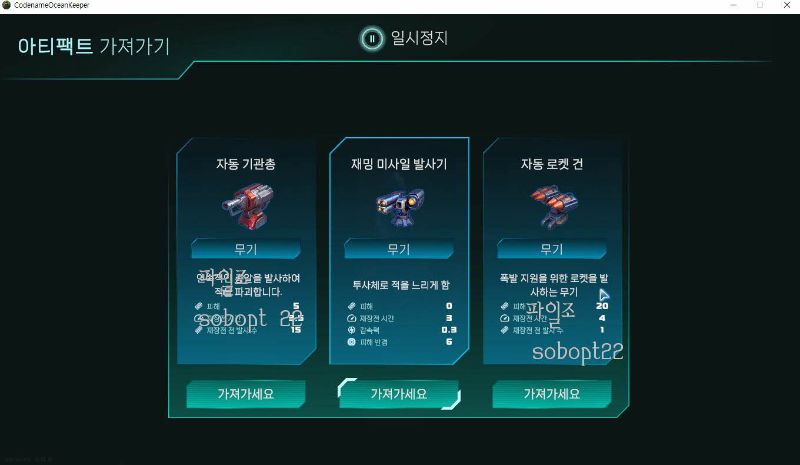Click the reload time clock icon on jamming card
800x465 pixels.
[352, 318]
